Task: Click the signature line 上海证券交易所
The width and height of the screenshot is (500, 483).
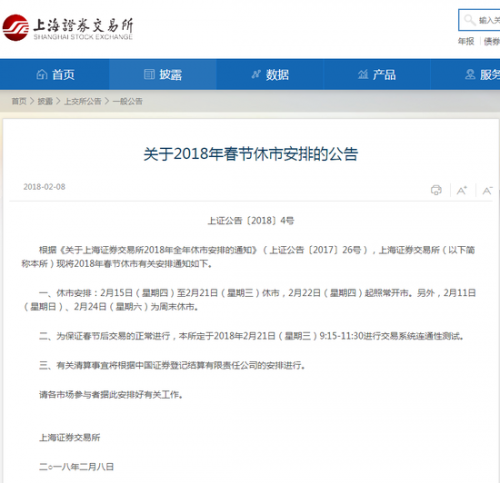Action: coord(69,437)
